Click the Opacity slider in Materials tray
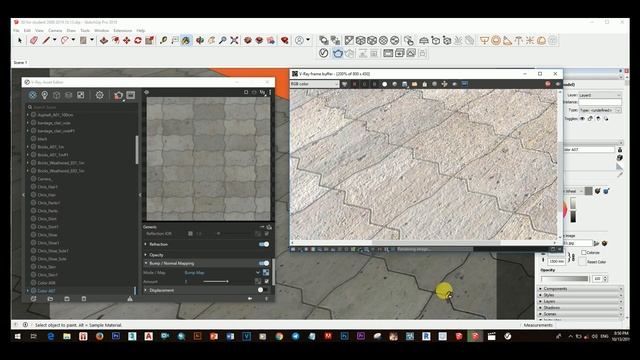This screenshot has width=640, height=360. (x=565, y=278)
